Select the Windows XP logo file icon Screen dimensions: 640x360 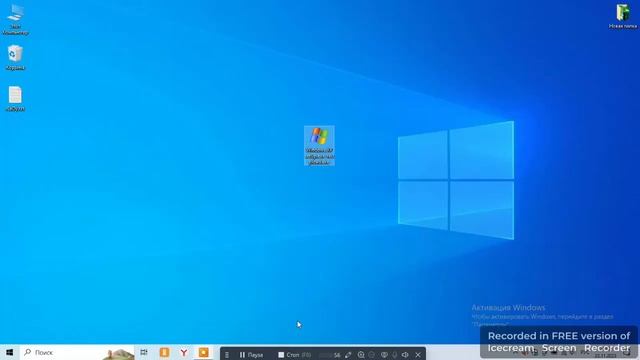tap(319, 145)
